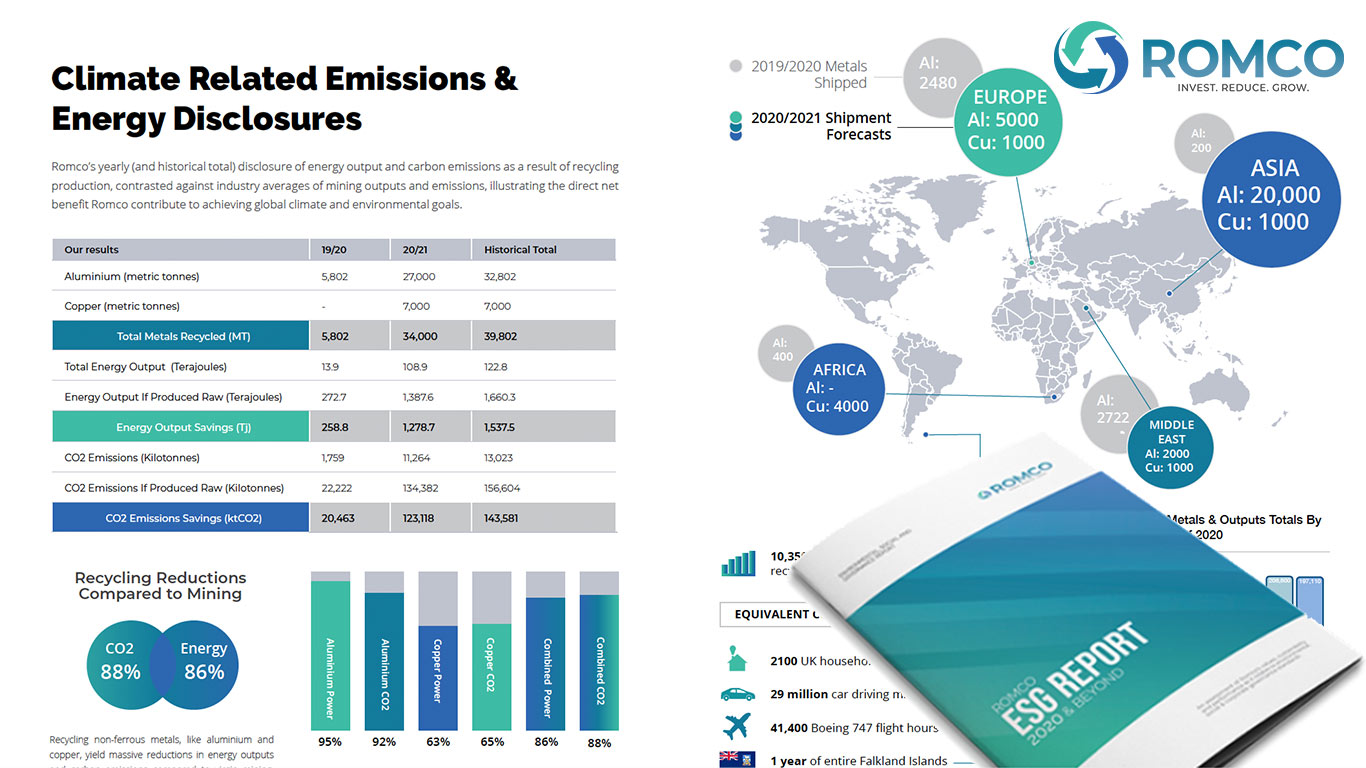
Task: Click the EQUIVALENT box label
Action: (777, 614)
